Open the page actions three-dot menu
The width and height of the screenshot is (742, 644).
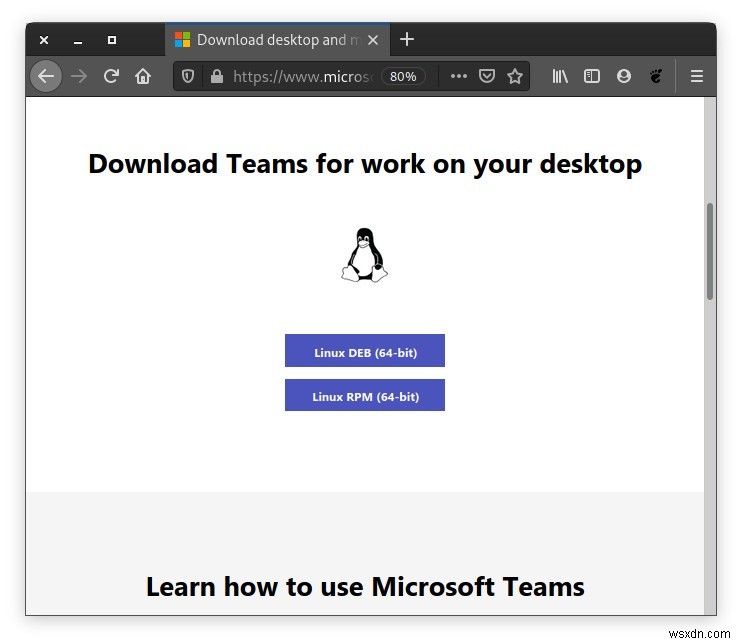(459, 76)
